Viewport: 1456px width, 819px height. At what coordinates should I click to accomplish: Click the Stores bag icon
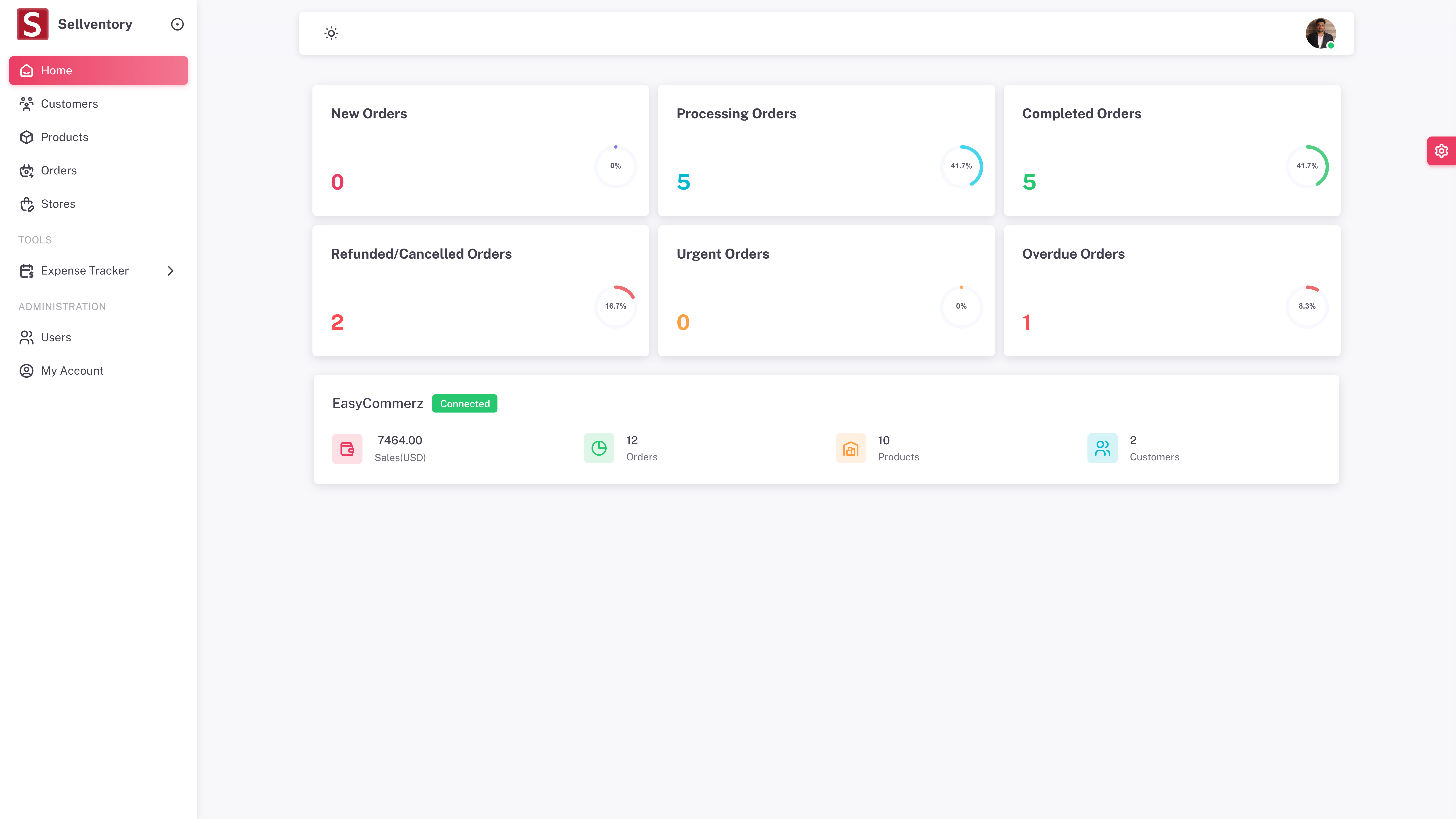tap(27, 204)
